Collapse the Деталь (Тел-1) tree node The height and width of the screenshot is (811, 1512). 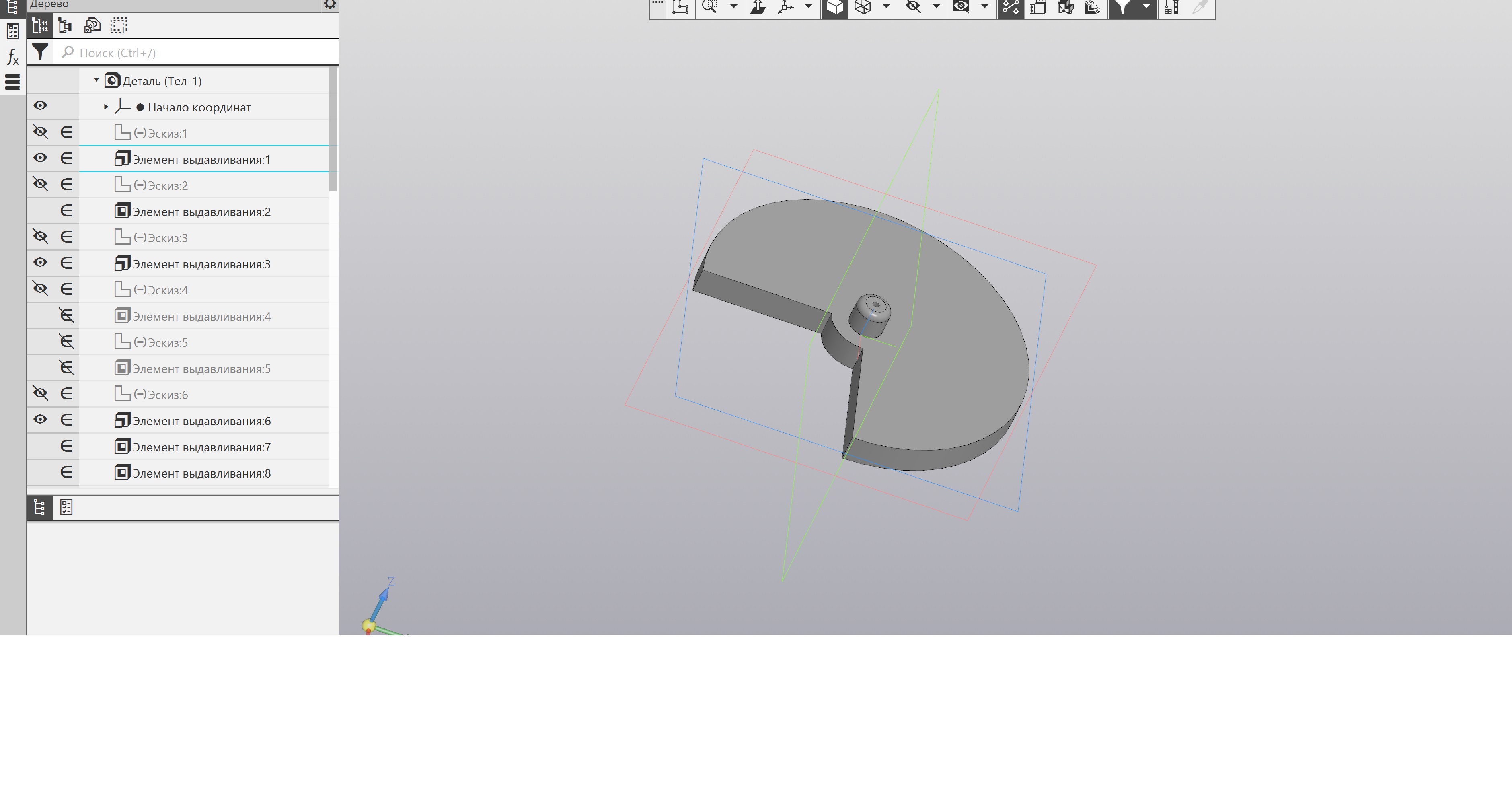click(x=96, y=80)
